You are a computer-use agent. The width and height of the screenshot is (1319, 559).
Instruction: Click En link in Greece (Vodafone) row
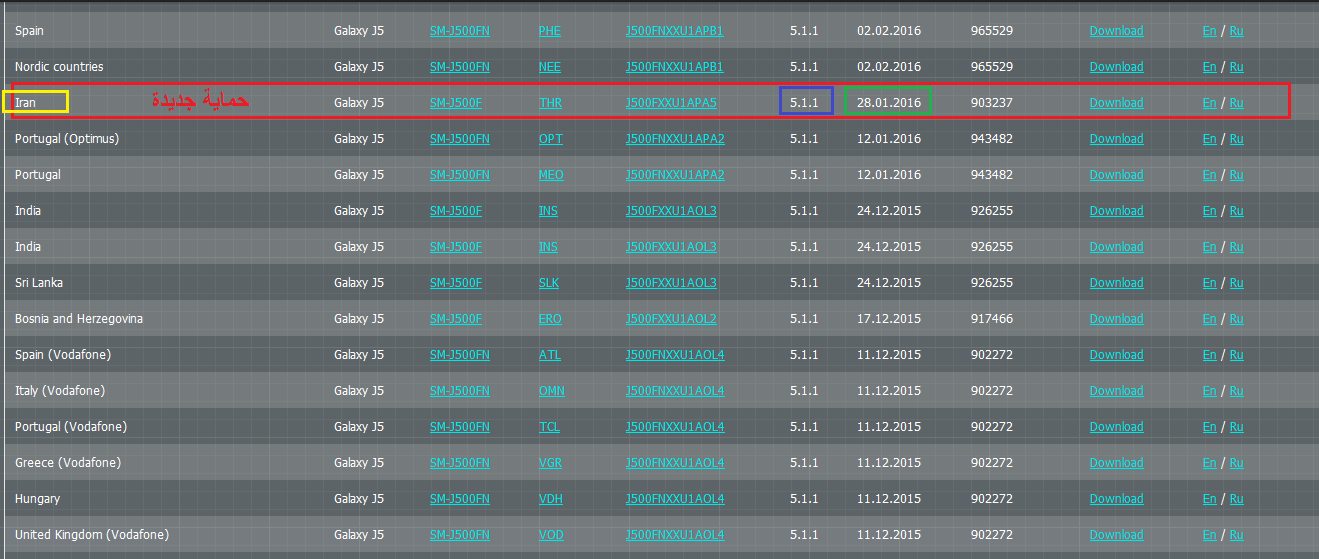point(1209,463)
